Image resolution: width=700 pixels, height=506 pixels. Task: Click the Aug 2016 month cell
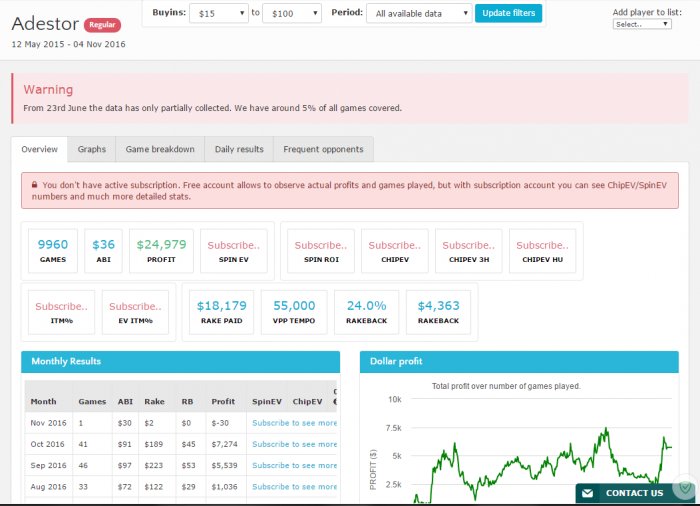[x=48, y=486]
